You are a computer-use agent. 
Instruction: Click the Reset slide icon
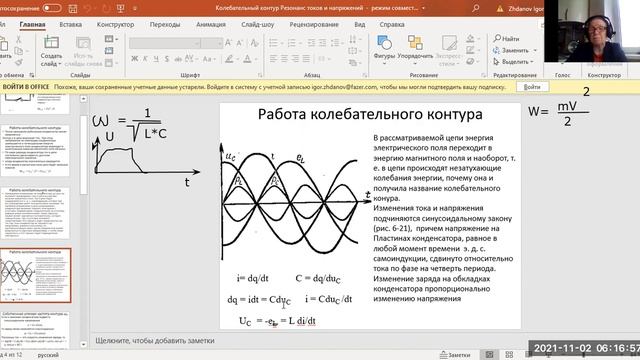109,51
